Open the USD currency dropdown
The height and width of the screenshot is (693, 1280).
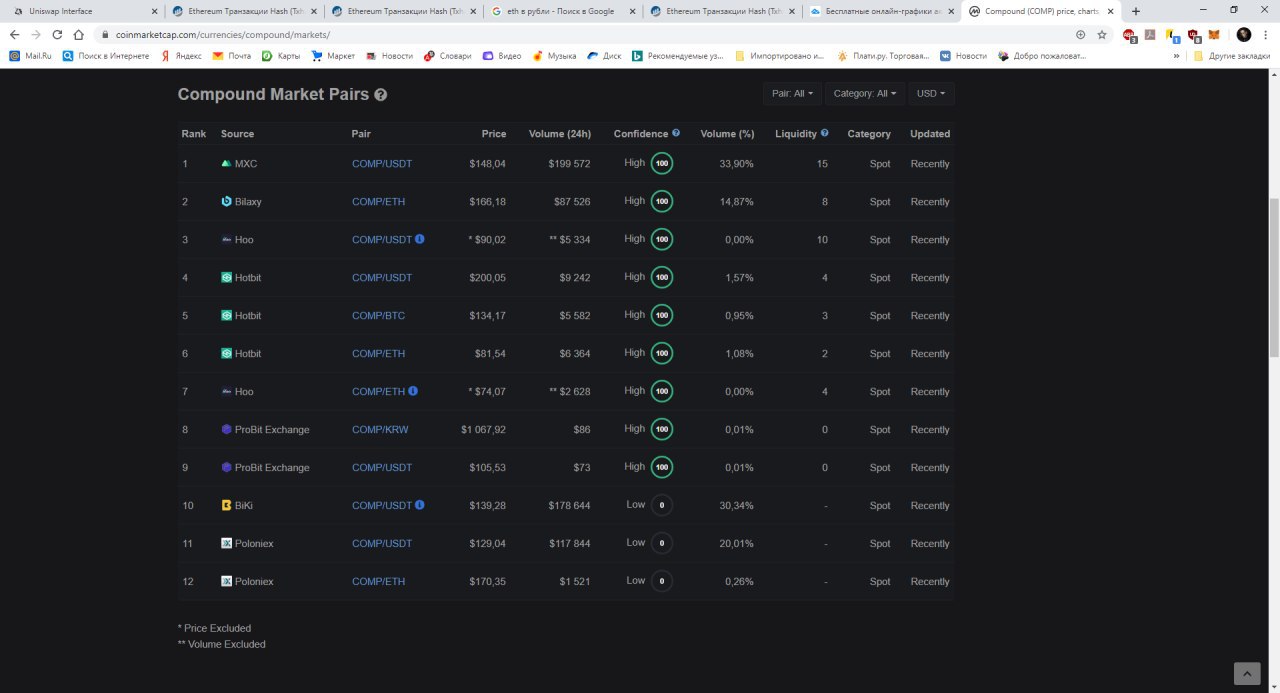pos(931,93)
